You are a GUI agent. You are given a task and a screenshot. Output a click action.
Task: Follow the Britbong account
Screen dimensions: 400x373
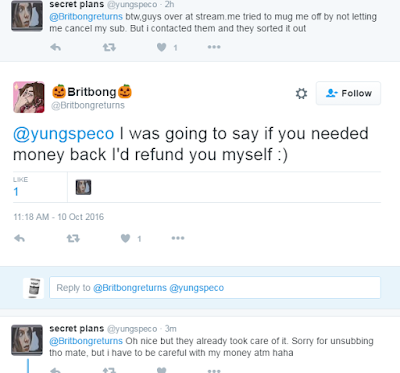coord(348,93)
